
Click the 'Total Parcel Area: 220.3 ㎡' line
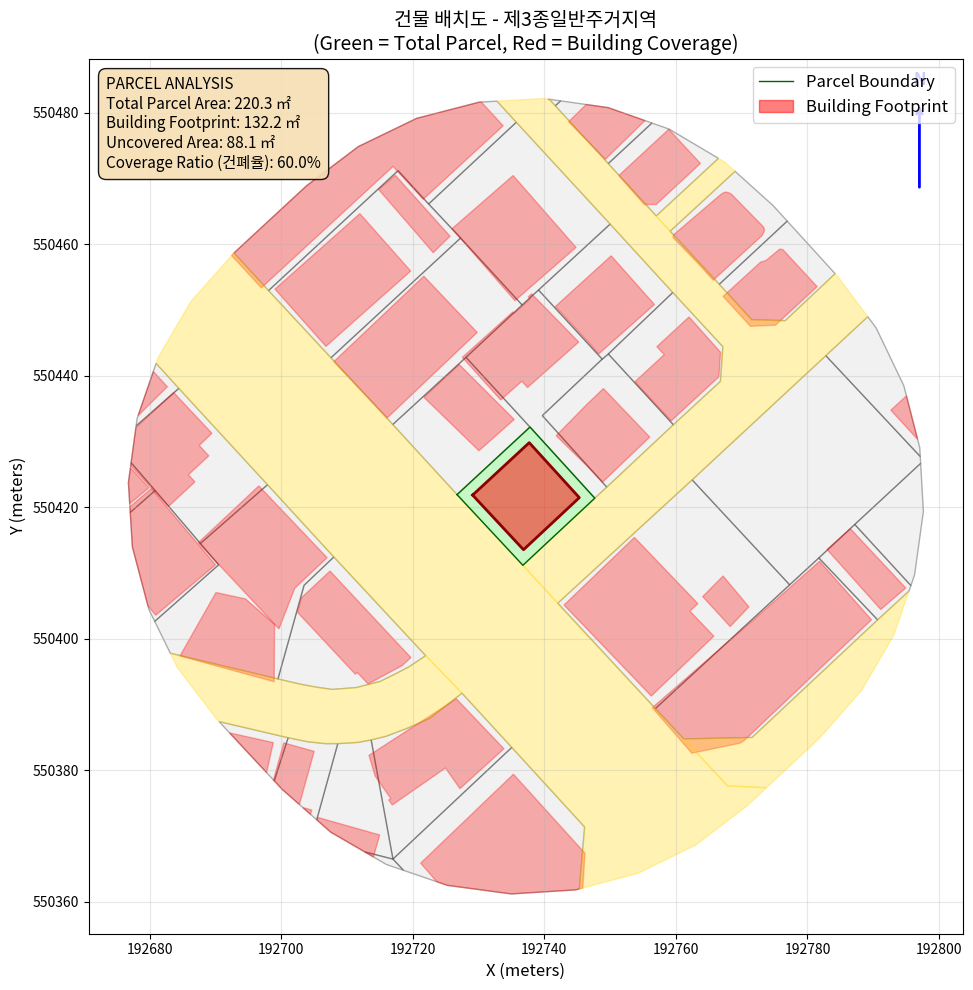point(202,103)
